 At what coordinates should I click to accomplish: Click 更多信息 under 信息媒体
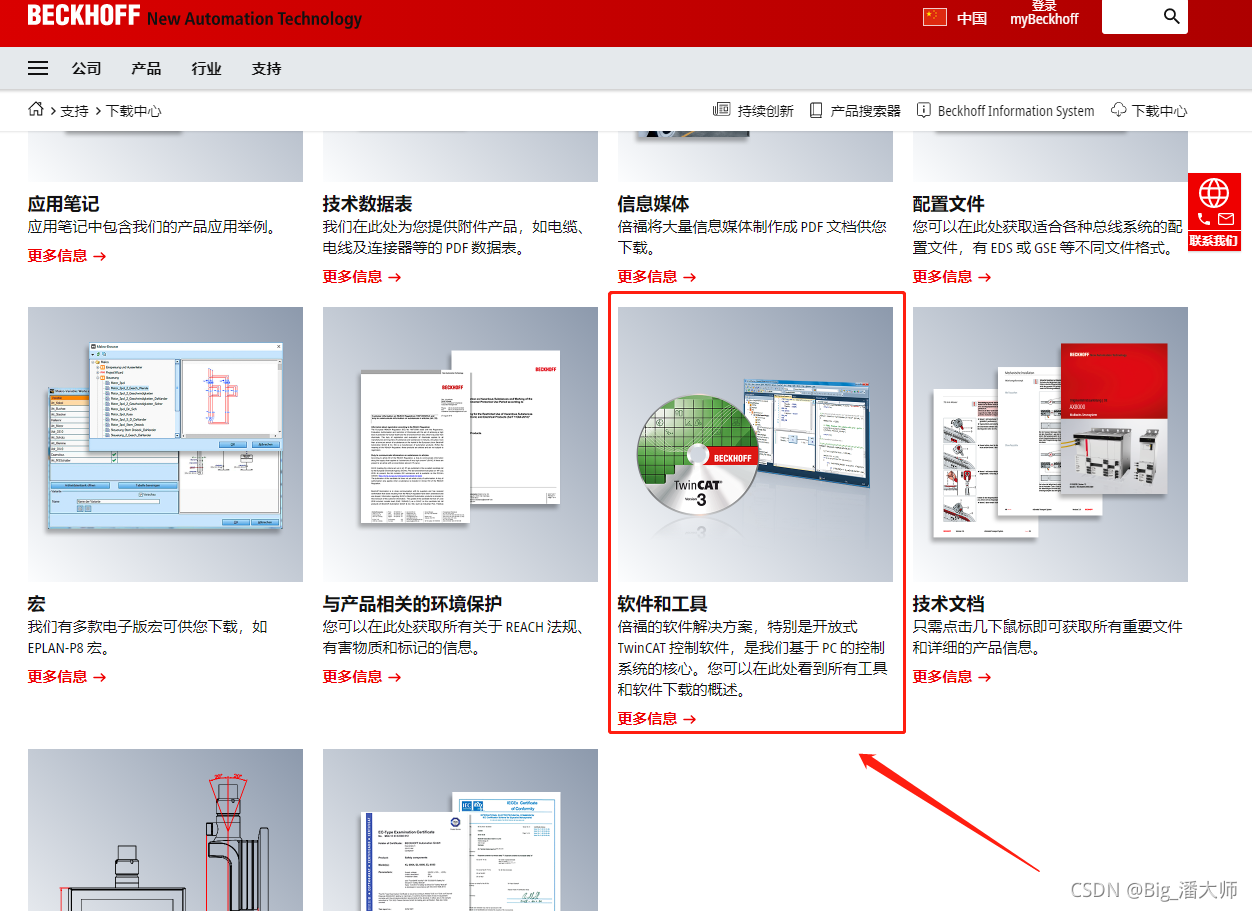tap(657, 277)
